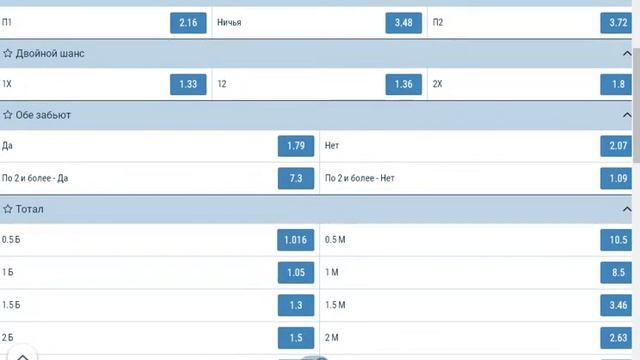
Task: Collapse the Двойной шанс section
Action: tap(627, 53)
